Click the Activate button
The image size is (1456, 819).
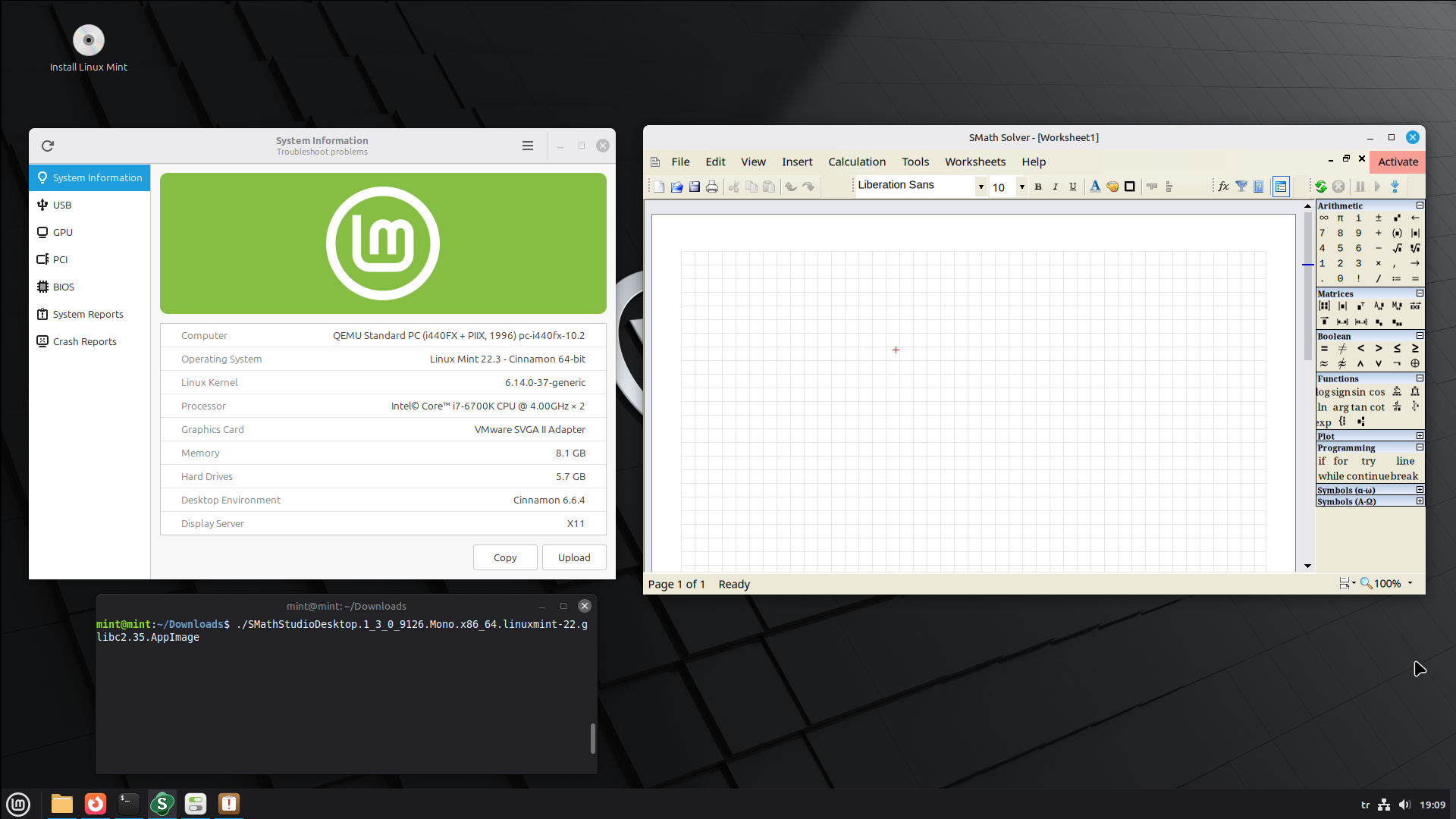(1397, 162)
